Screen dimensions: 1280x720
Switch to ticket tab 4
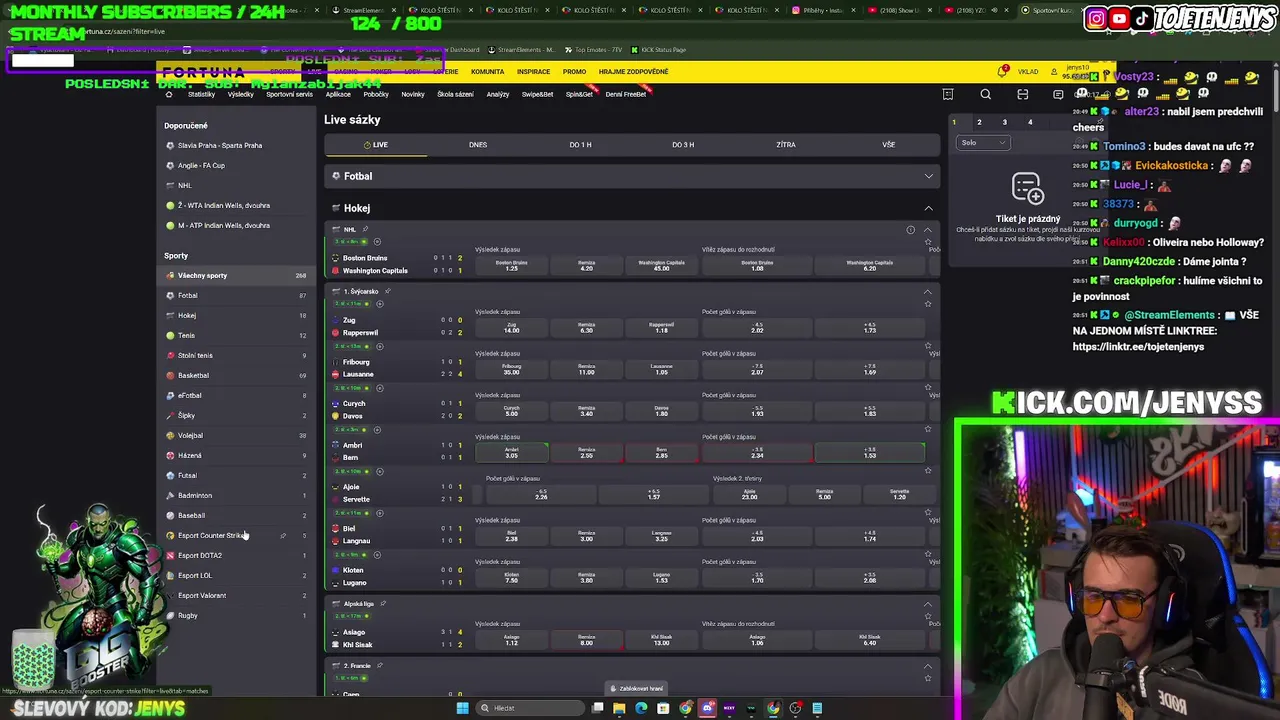[x=1030, y=122]
